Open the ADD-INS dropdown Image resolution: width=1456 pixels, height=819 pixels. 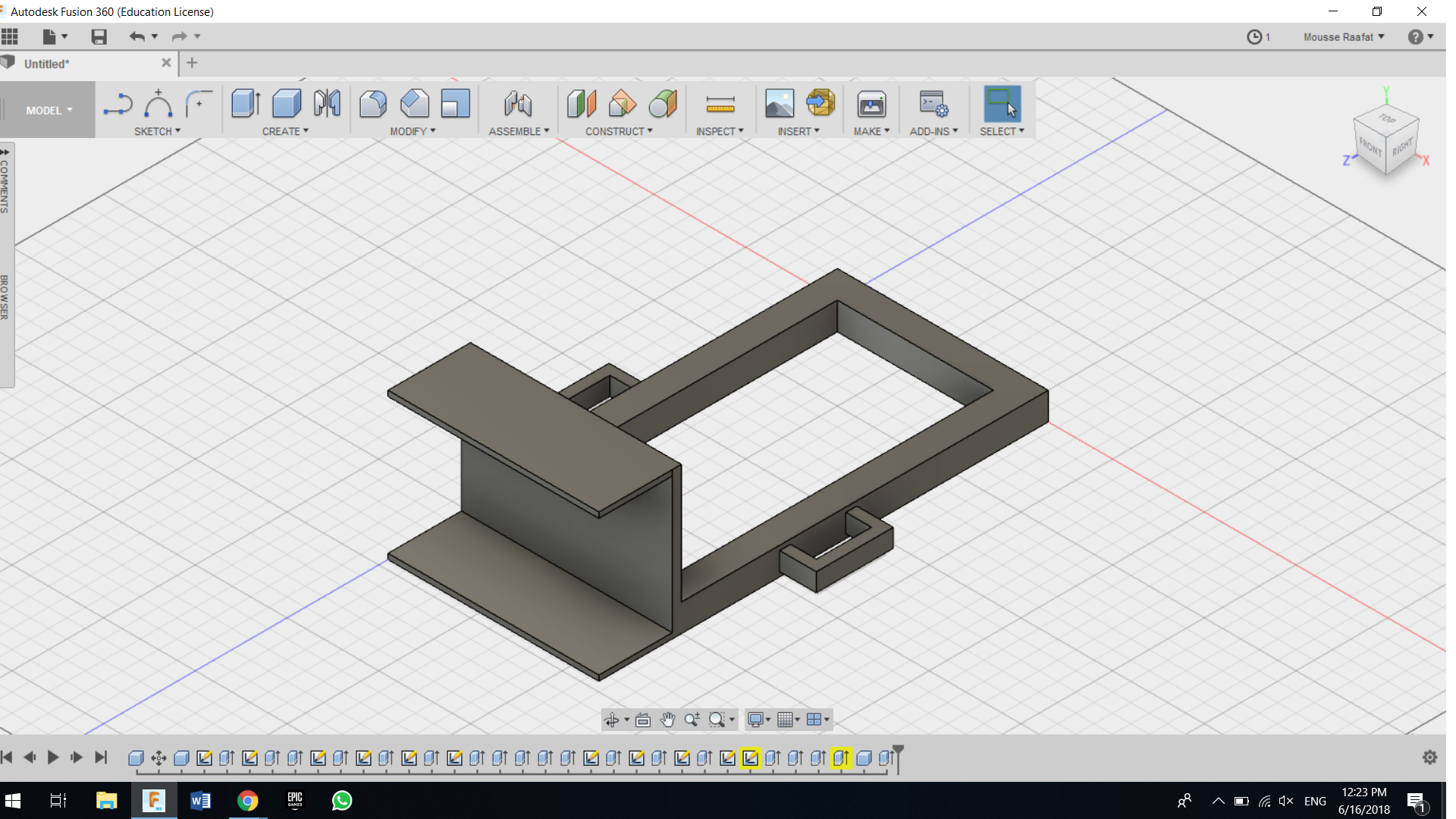[934, 131]
